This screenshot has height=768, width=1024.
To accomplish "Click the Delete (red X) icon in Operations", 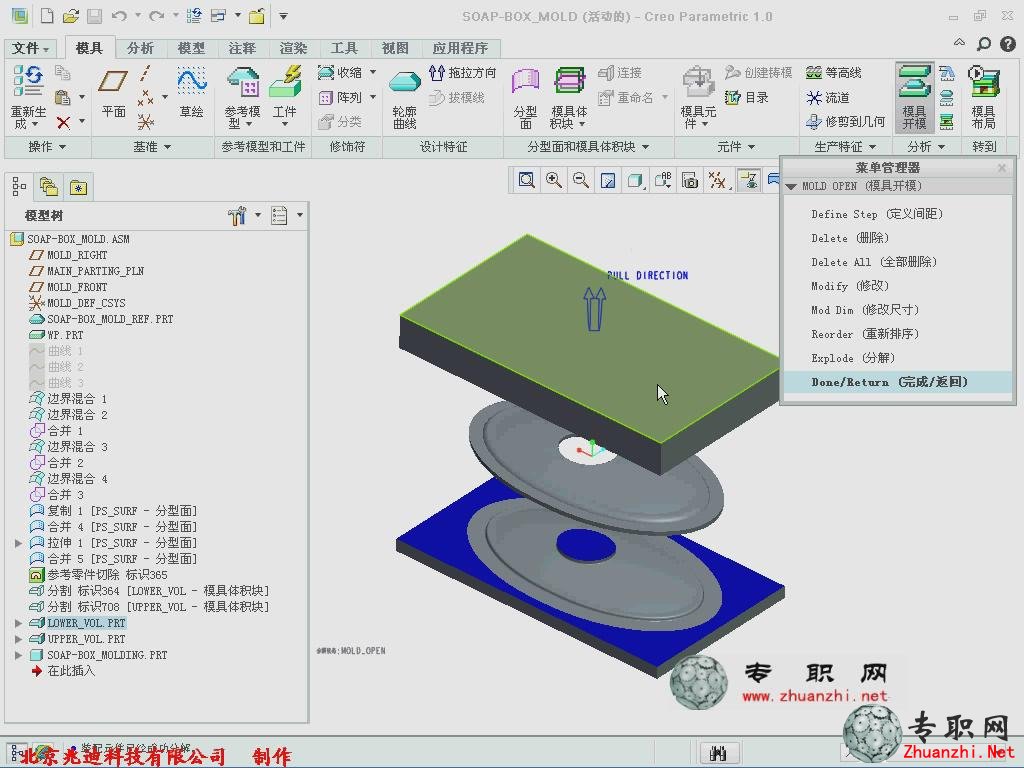I will pos(63,122).
